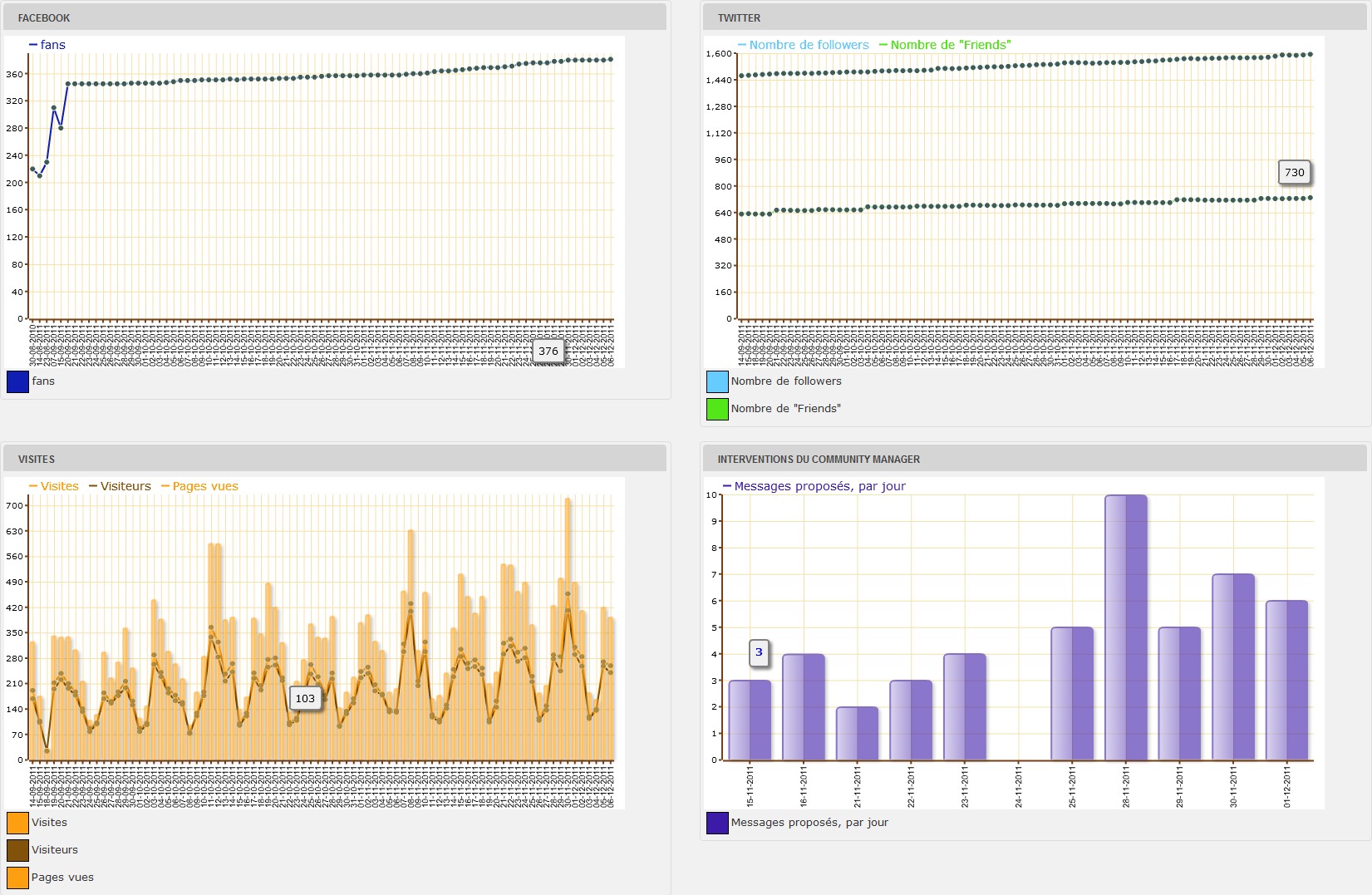1372x895 pixels.
Task: Click the 640 y-axis value on Twitter chart
Action: point(723,214)
